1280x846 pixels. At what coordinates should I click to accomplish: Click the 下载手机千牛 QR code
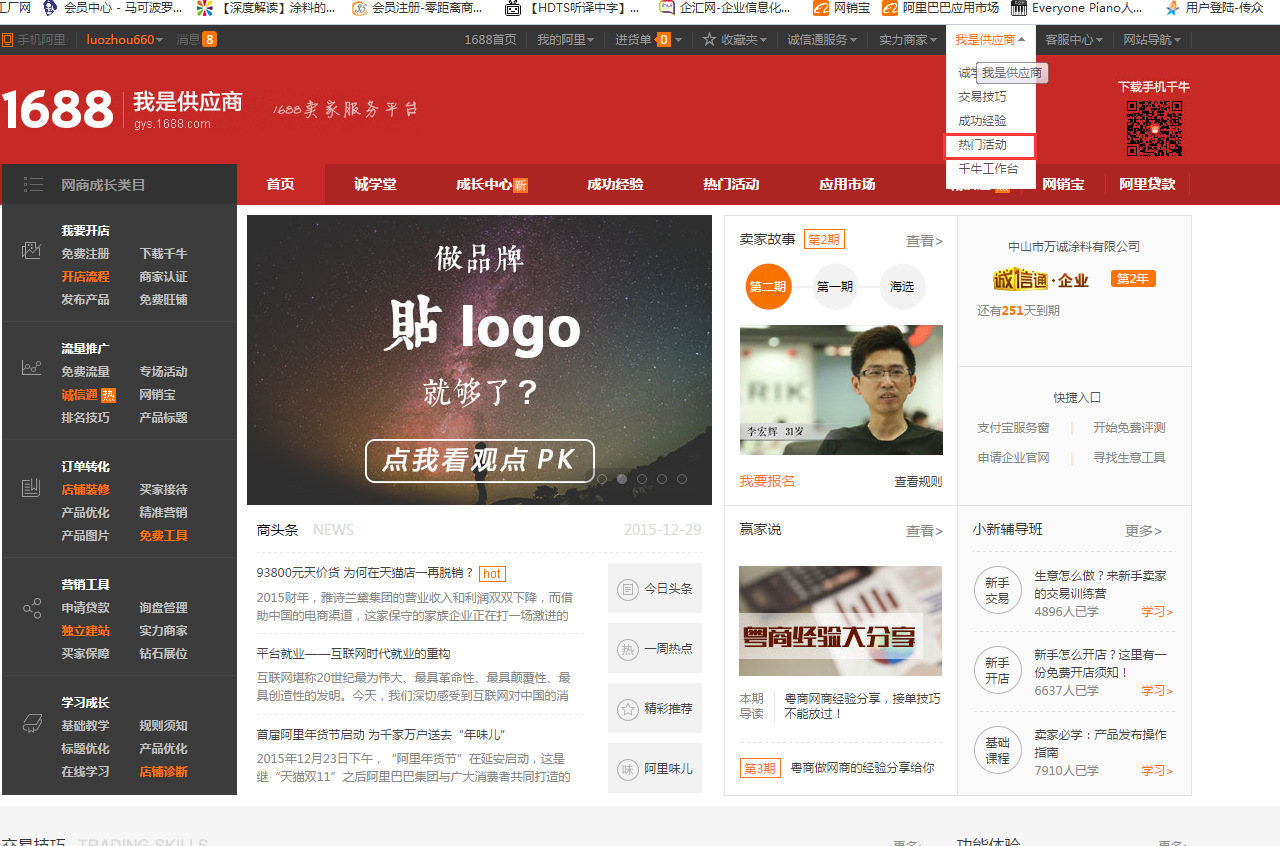(1154, 128)
